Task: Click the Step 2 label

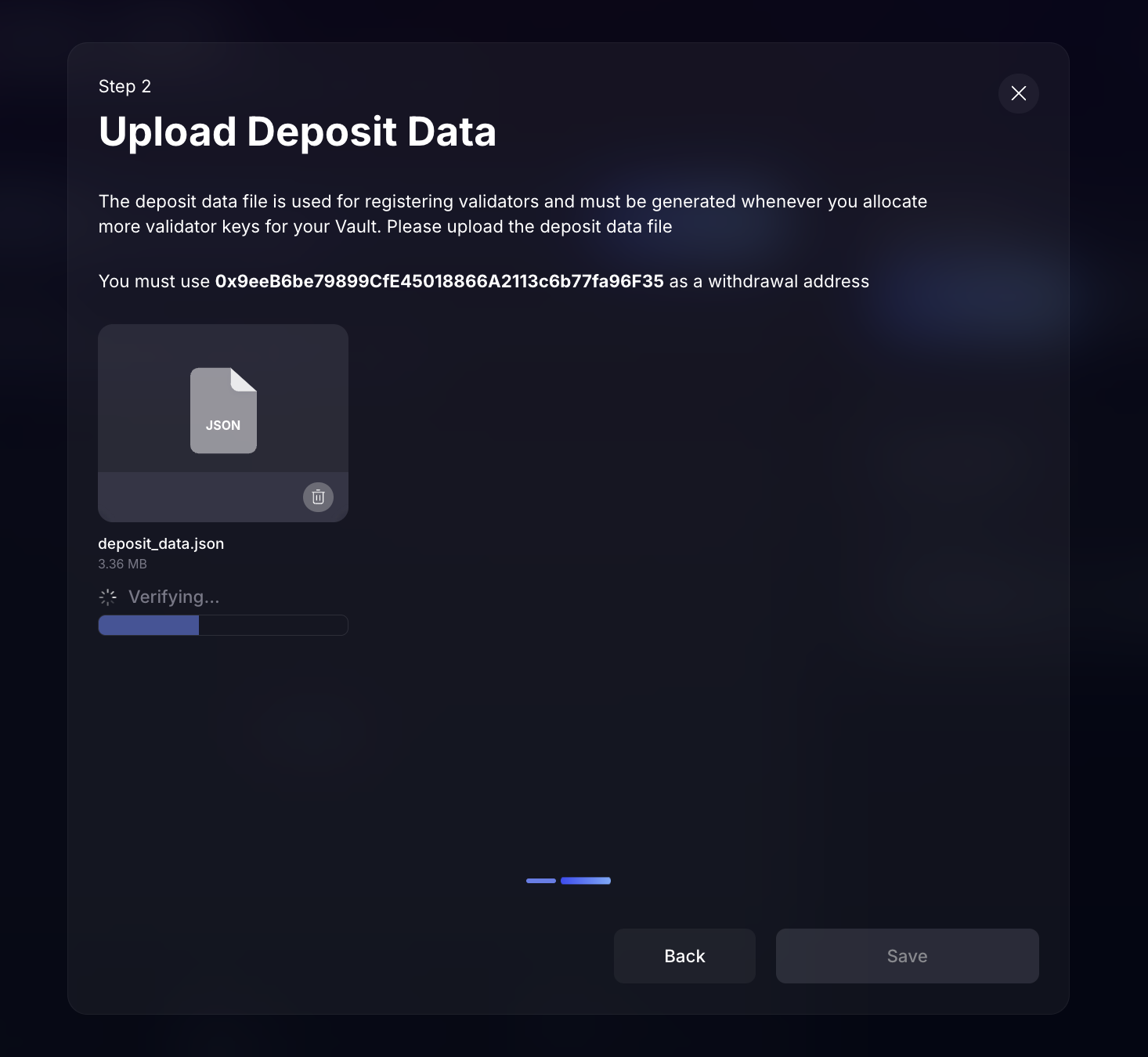Action: pyautogui.click(x=125, y=87)
